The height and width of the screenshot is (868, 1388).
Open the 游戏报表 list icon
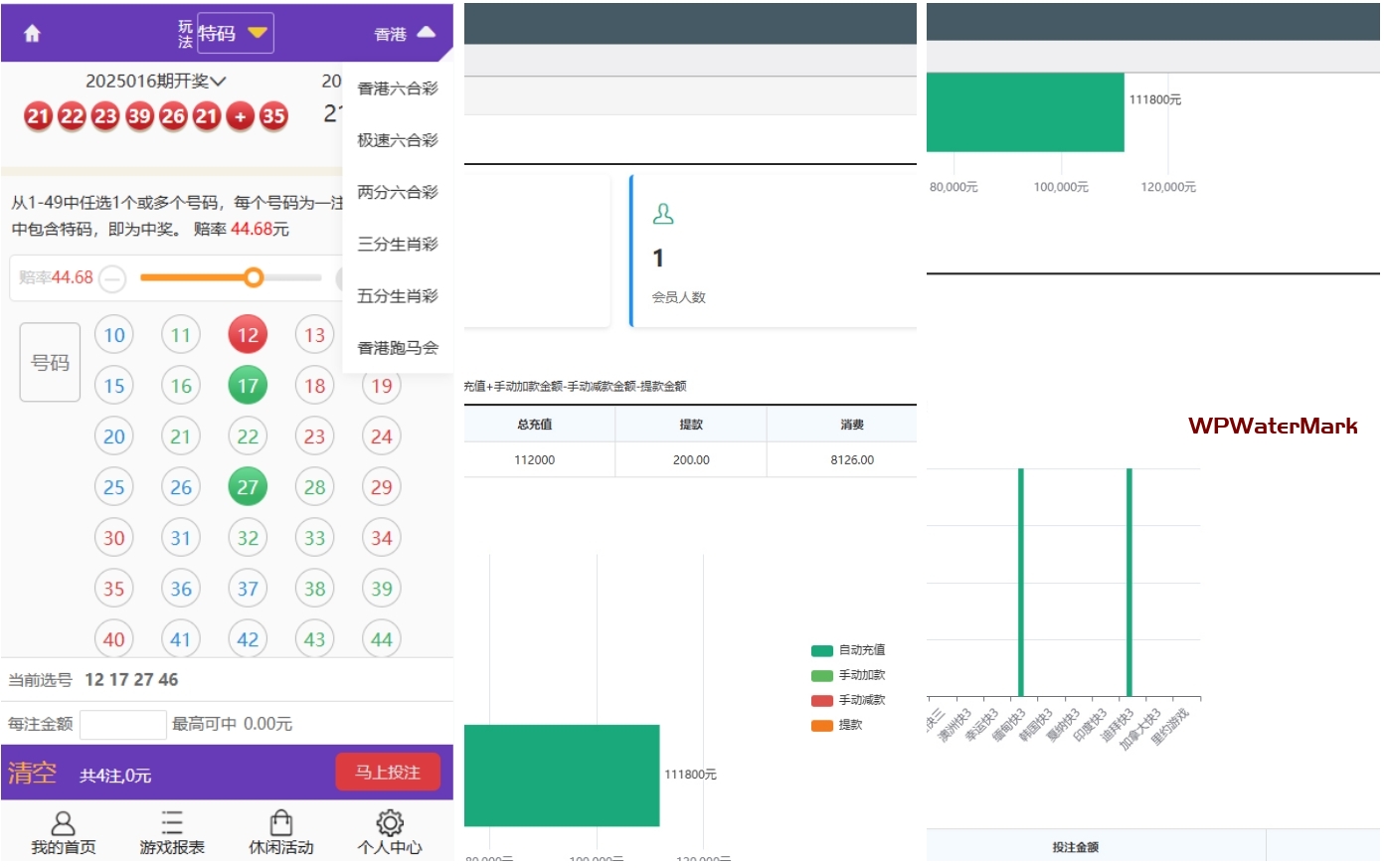coord(172,823)
